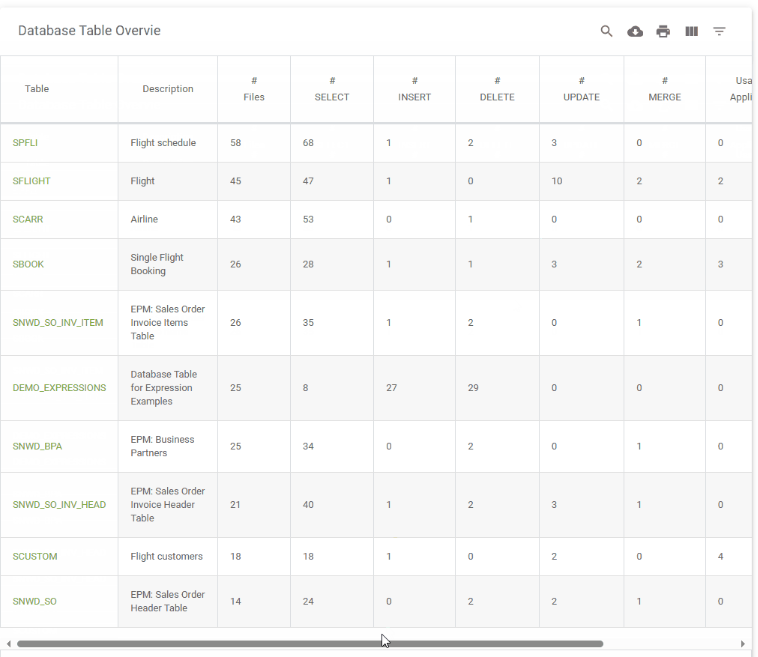This screenshot has height=657, width=758.
Task: Sort by the # DELETE column header
Action: (x=497, y=89)
